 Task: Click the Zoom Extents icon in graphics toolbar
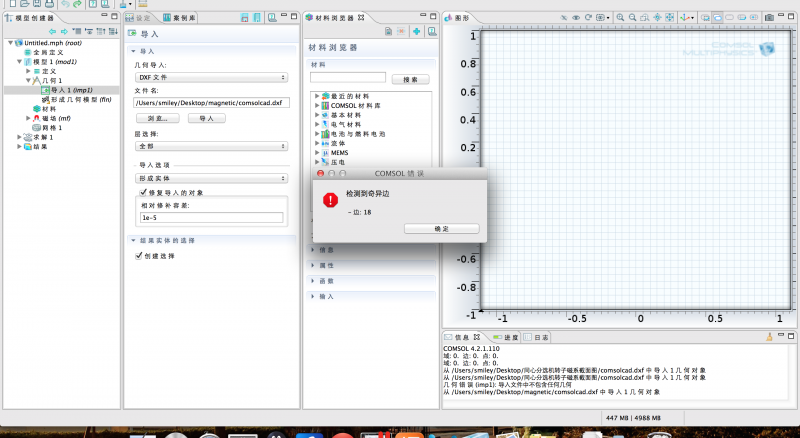coord(669,17)
